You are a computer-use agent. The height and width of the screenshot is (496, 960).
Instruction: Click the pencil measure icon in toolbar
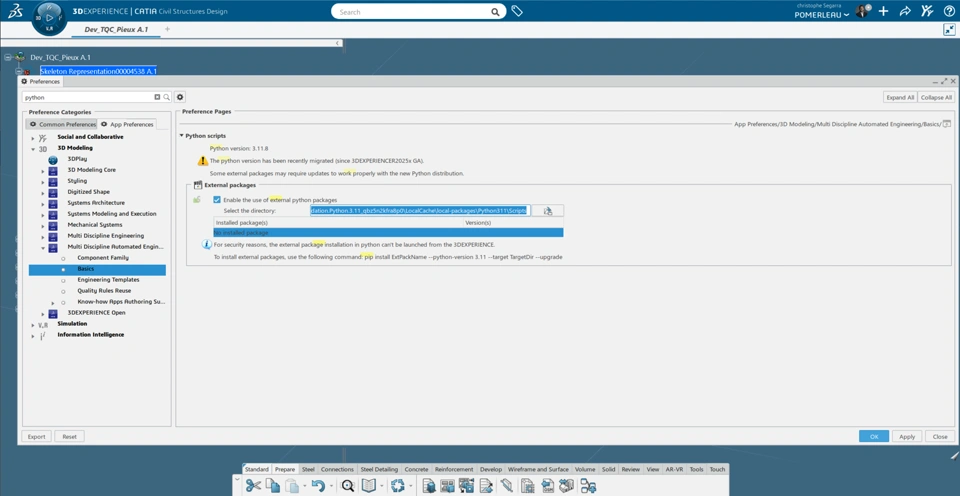pyautogui.click(x=506, y=486)
